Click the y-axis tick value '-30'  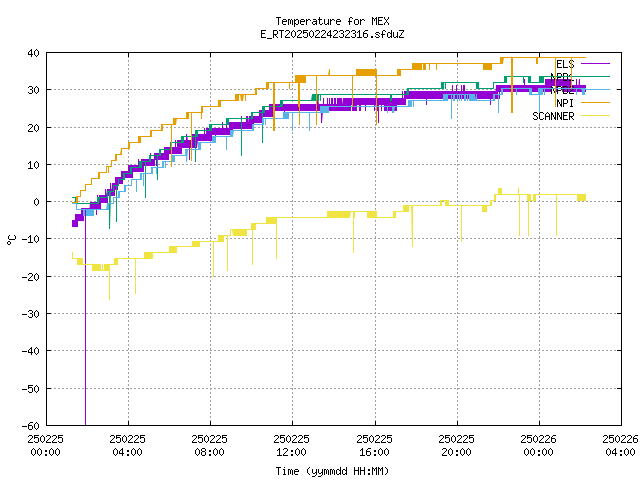click(x=31, y=314)
